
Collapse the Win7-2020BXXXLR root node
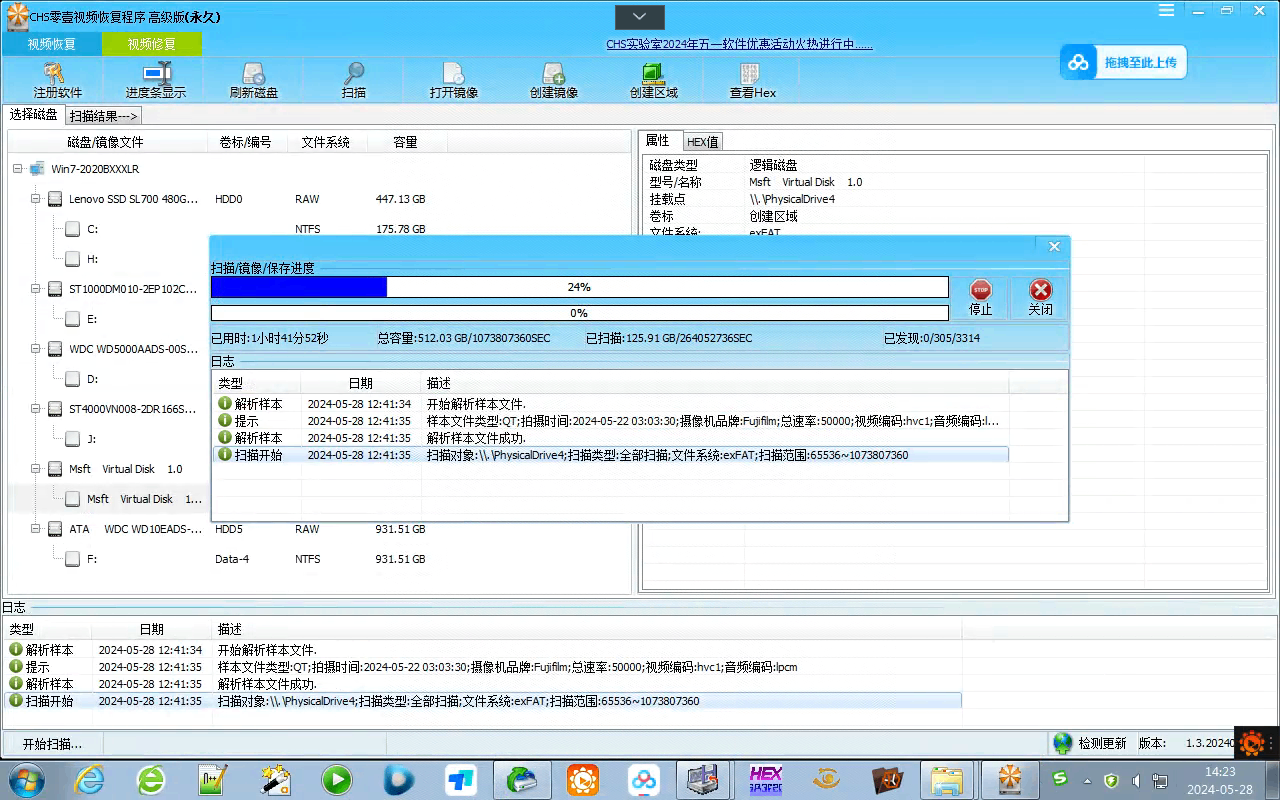pos(18,169)
